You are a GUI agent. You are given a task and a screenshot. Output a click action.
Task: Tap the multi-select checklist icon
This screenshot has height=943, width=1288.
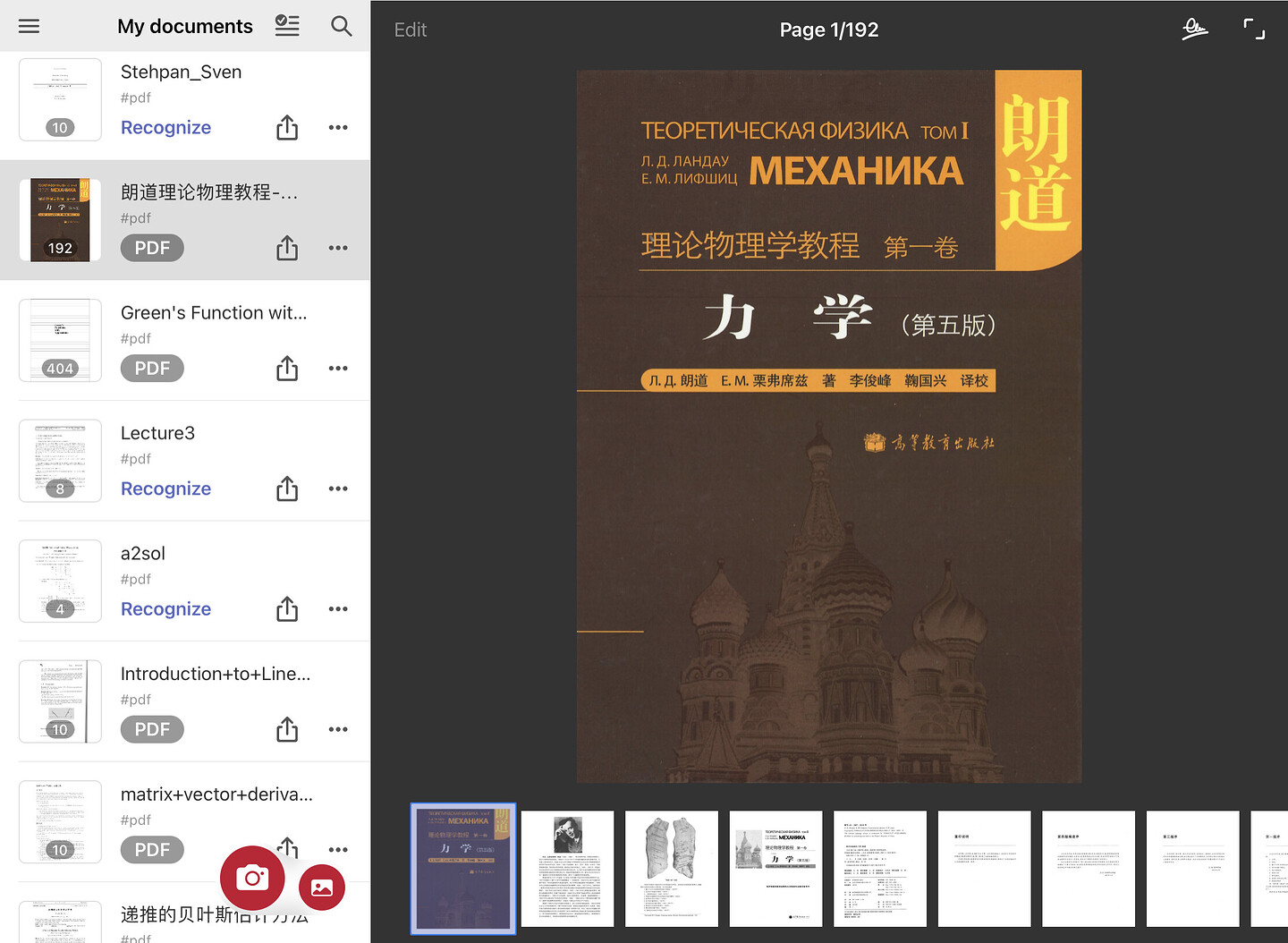coord(287,26)
